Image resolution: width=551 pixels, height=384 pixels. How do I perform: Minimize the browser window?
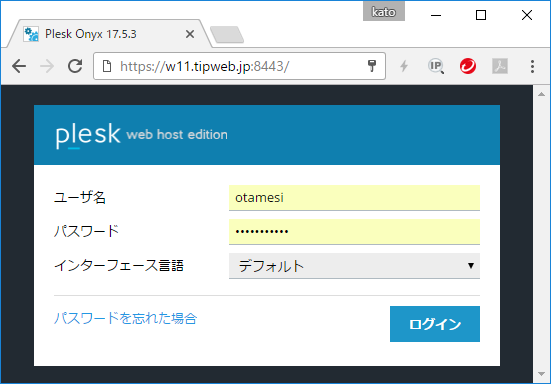(x=436, y=15)
